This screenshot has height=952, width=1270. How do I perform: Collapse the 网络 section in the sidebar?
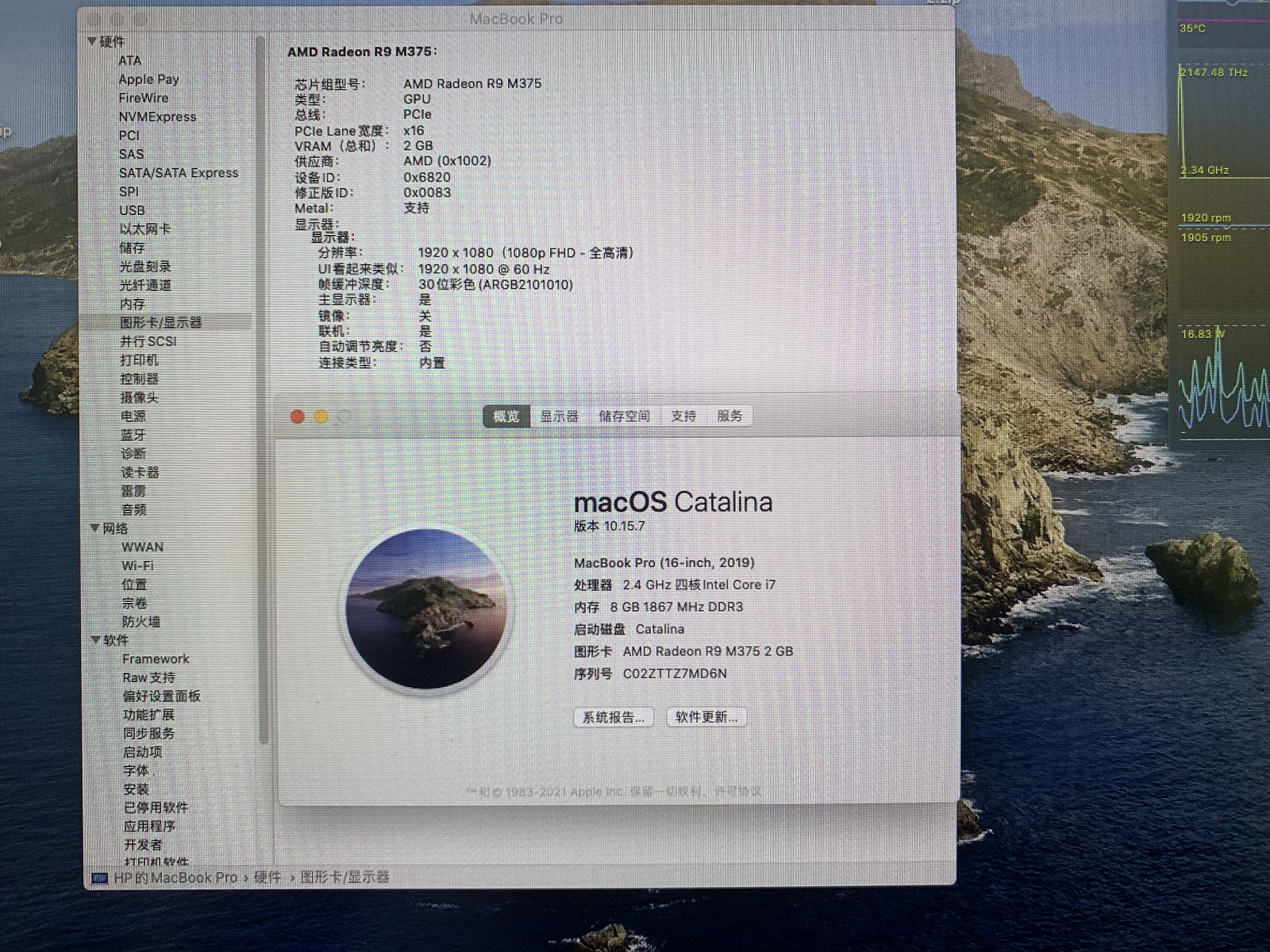(95, 528)
